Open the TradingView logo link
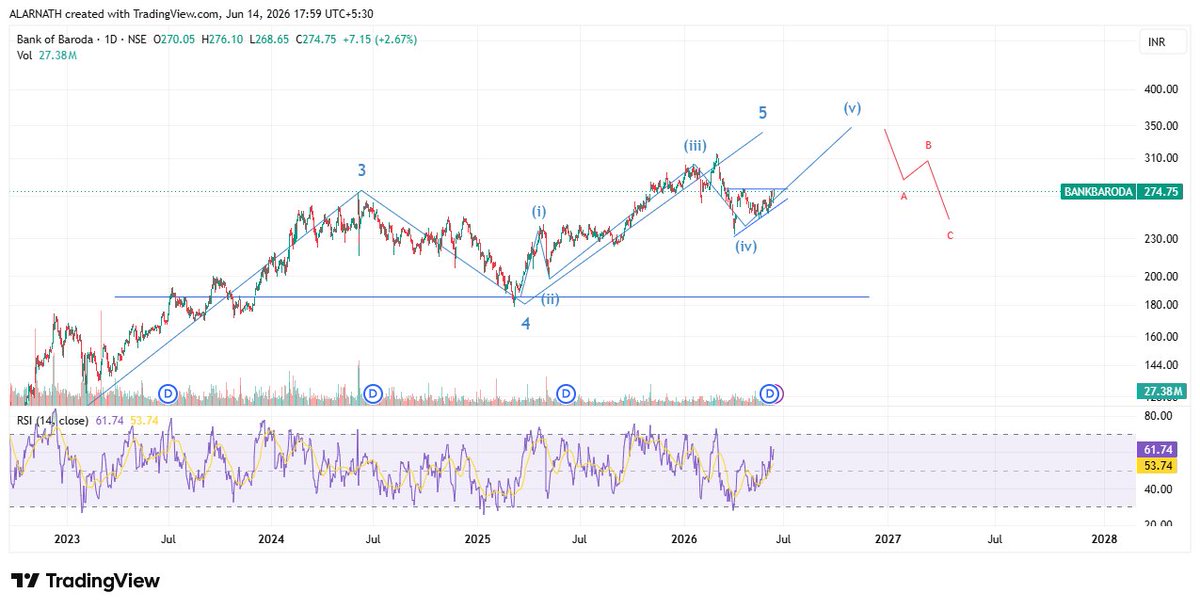This screenshot has width=1200, height=609. coord(85,581)
